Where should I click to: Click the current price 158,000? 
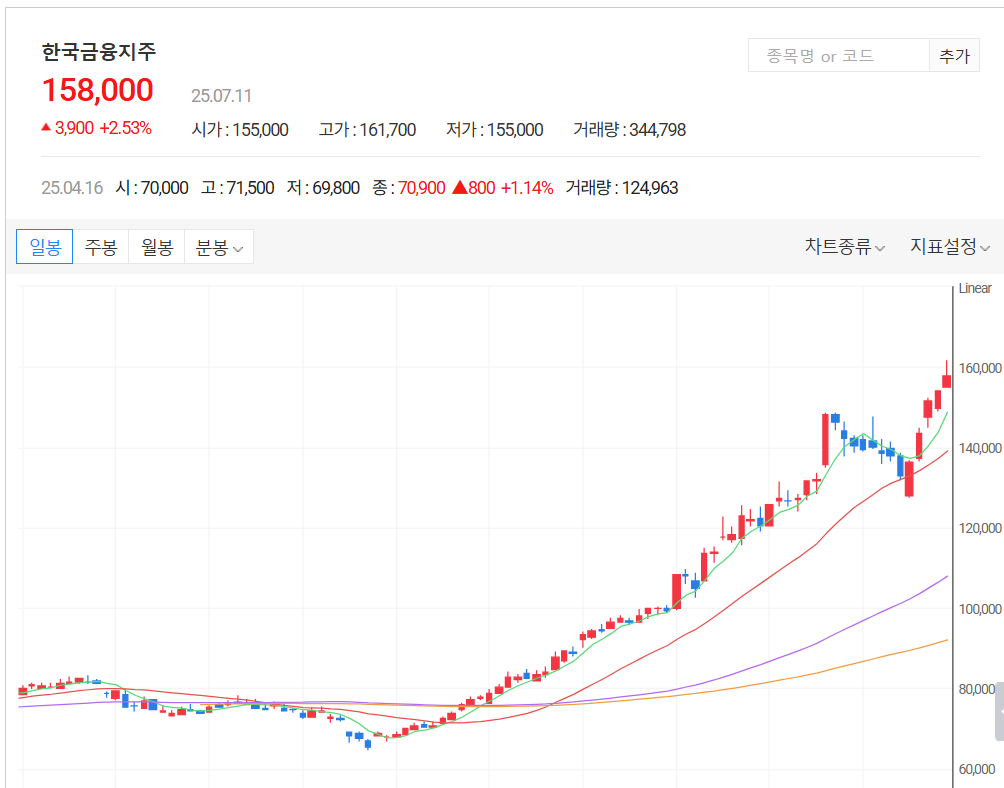(97, 90)
